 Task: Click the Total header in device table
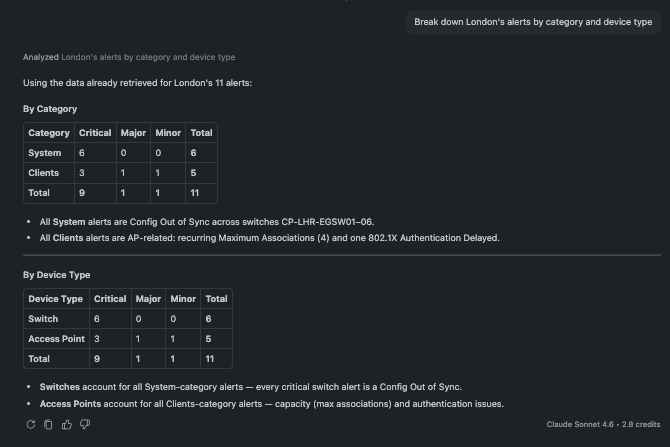tap(216, 299)
